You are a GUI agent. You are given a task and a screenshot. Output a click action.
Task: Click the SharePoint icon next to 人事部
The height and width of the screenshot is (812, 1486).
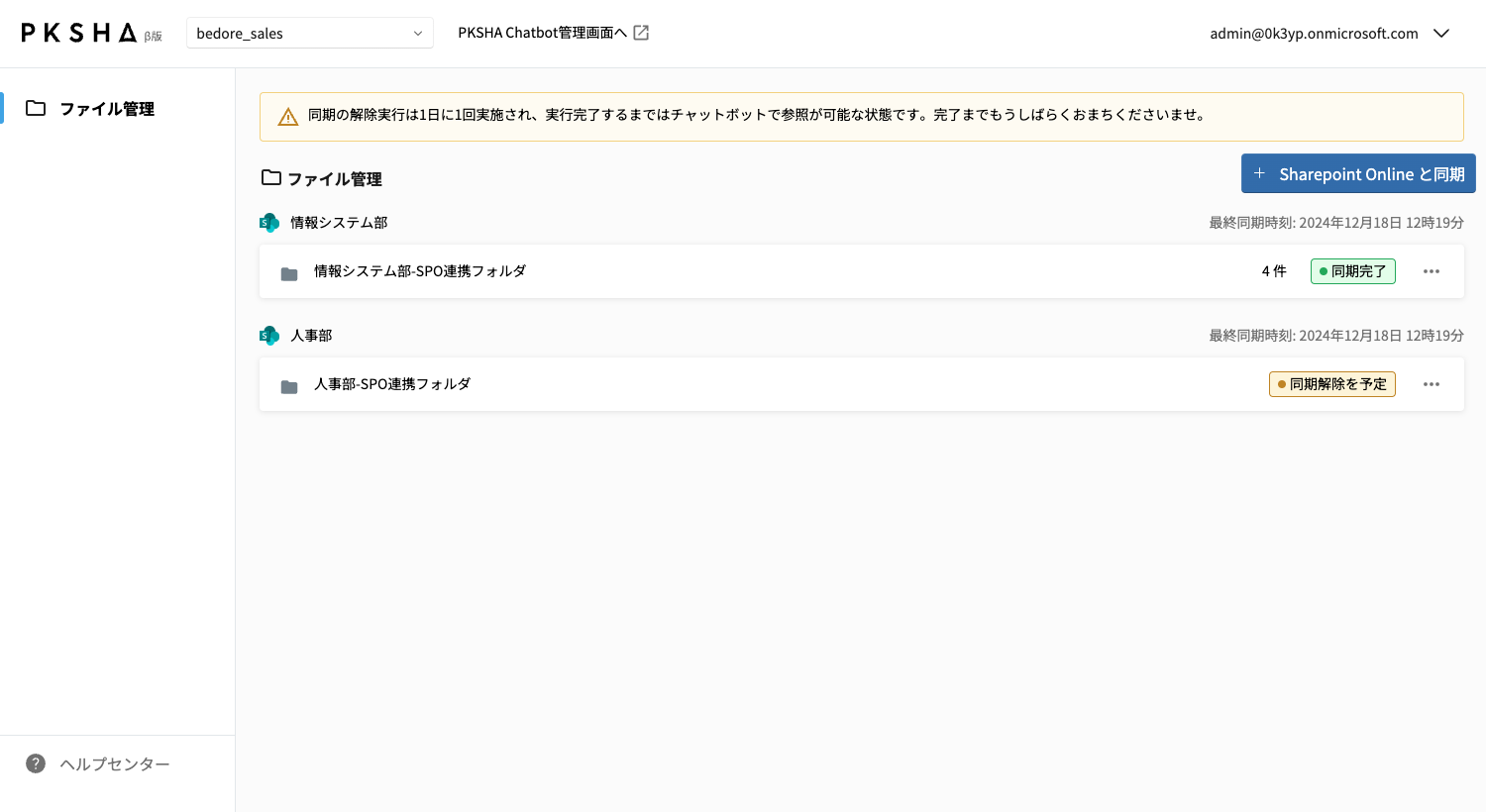269,336
